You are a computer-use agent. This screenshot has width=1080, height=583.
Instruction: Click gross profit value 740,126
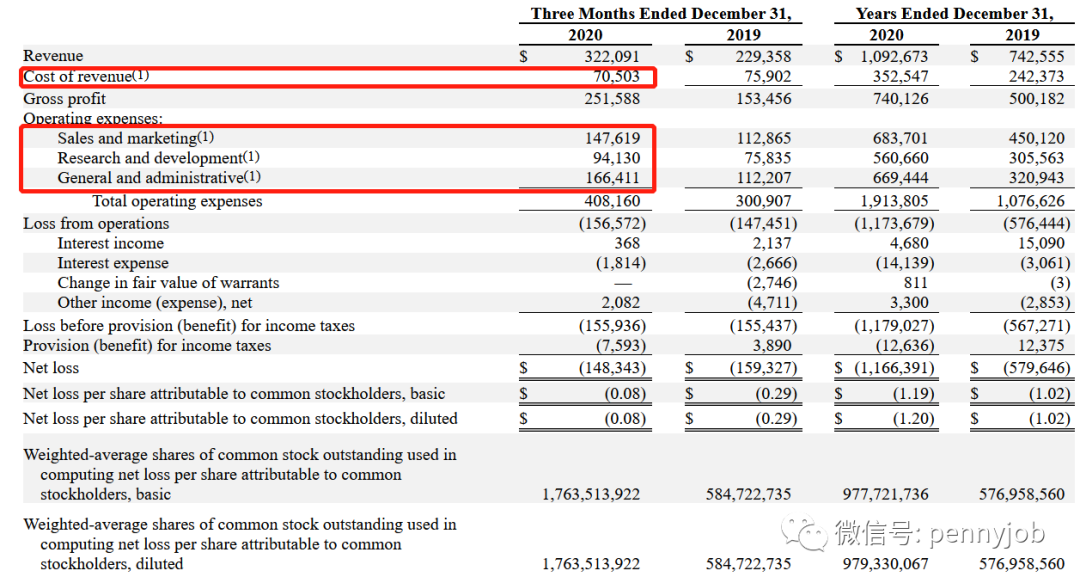point(901,99)
